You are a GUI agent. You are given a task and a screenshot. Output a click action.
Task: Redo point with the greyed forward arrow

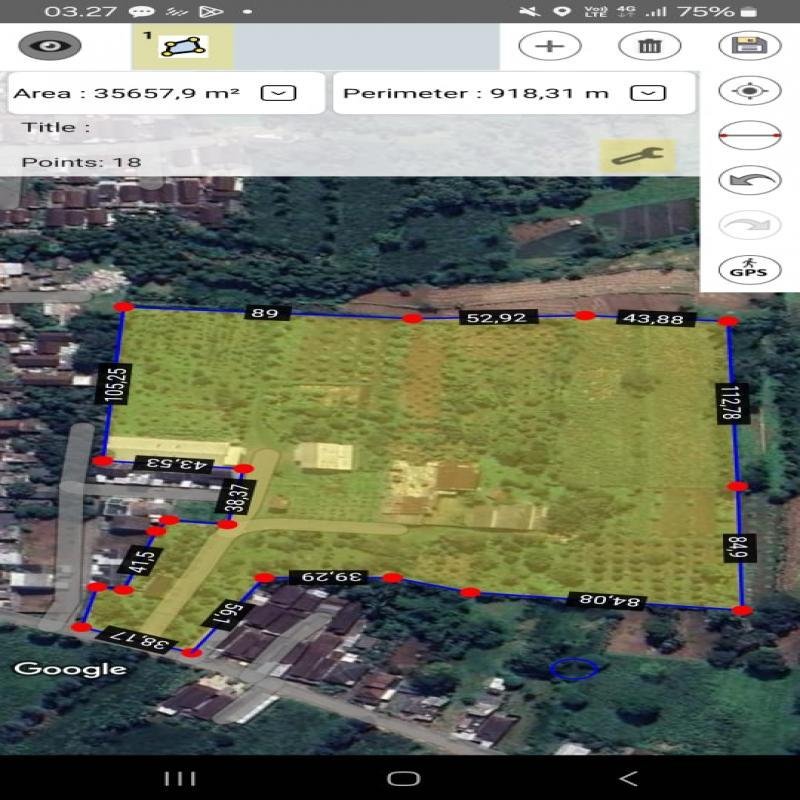click(749, 225)
